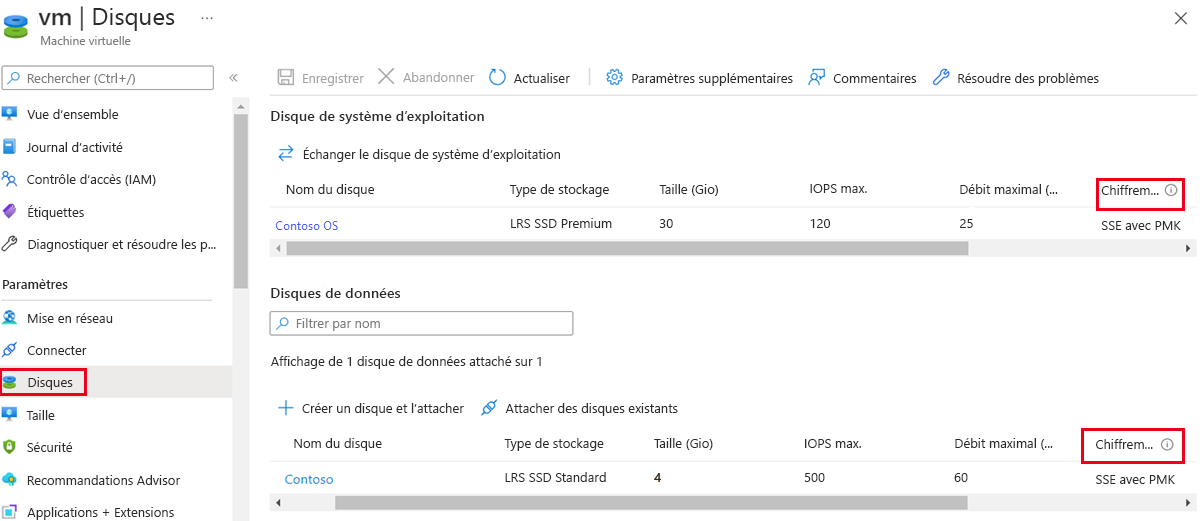Close the Disques blade
Viewport: 1200px width, 521px height.
tap(1180, 18)
